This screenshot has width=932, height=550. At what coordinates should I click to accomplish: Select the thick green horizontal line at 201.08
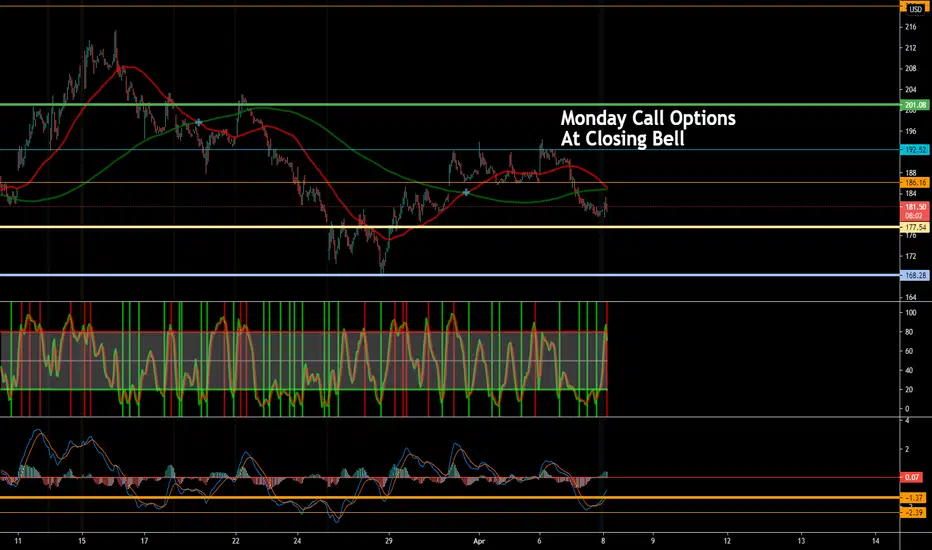450,105
